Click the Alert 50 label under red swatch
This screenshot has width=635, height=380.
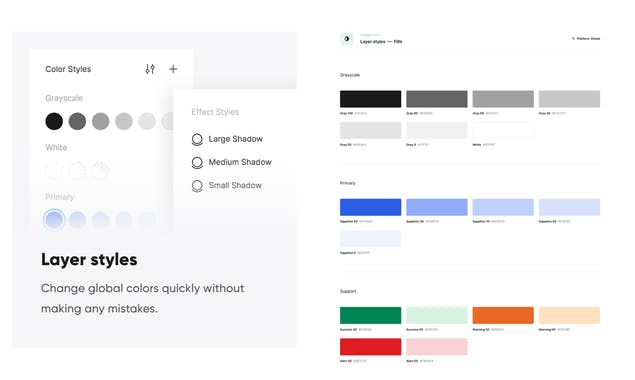point(346,361)
